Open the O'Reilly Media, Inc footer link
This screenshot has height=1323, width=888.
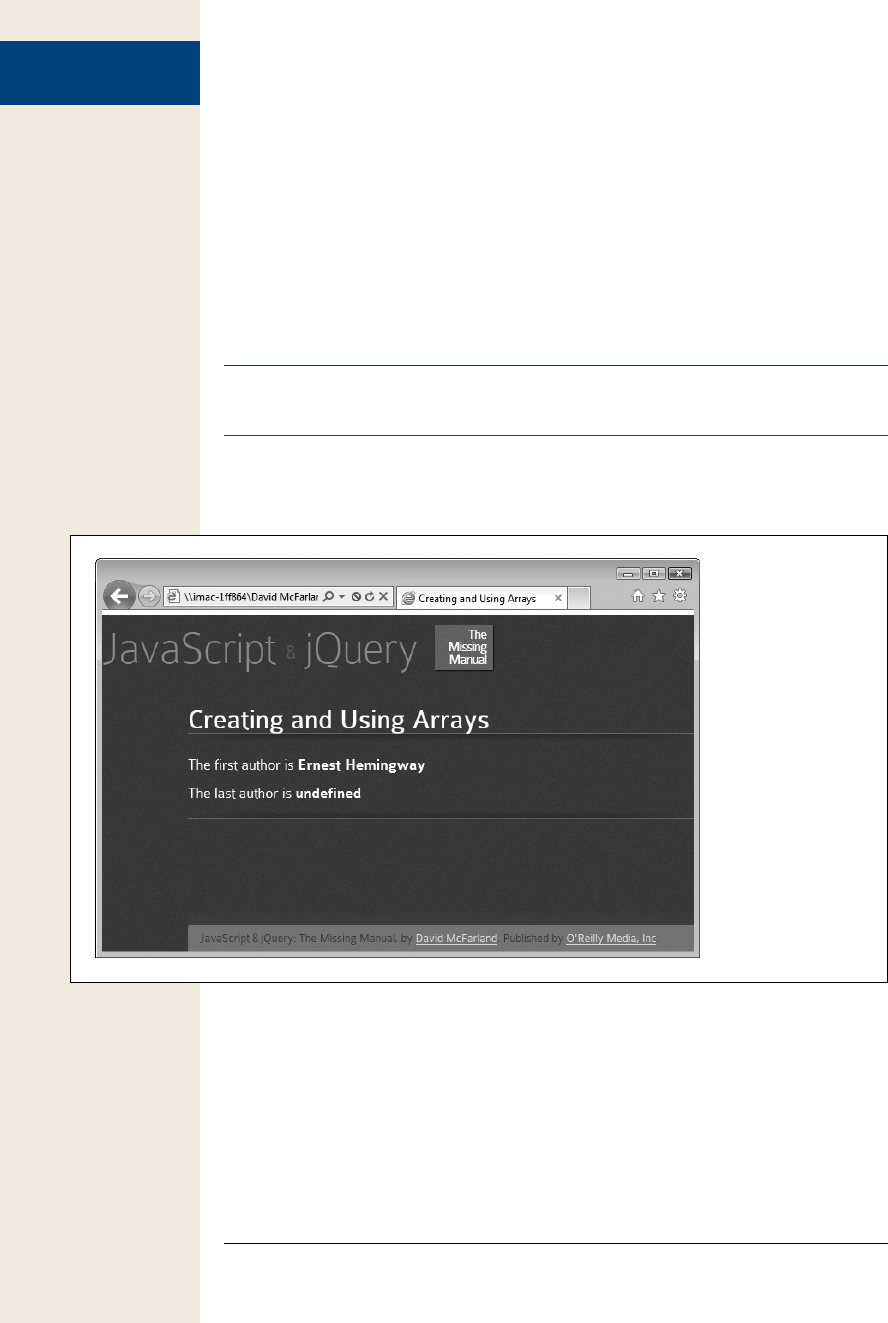click(x=611, y=939)
